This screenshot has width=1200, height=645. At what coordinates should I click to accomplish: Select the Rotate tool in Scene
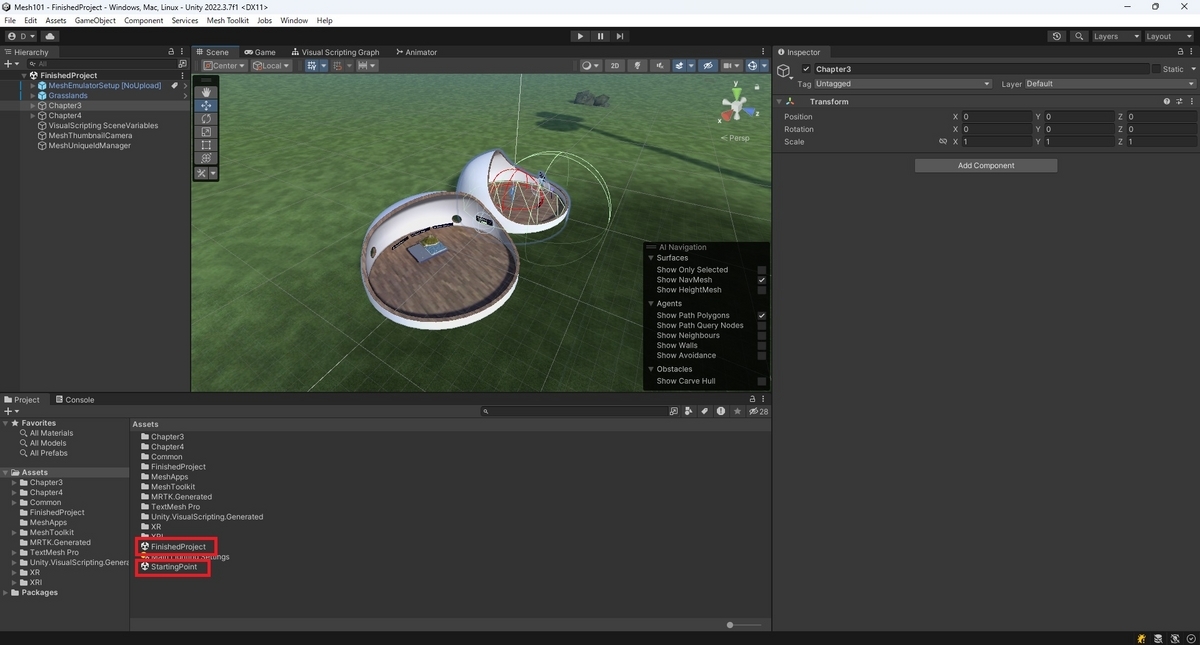click(x=206, y=118)
